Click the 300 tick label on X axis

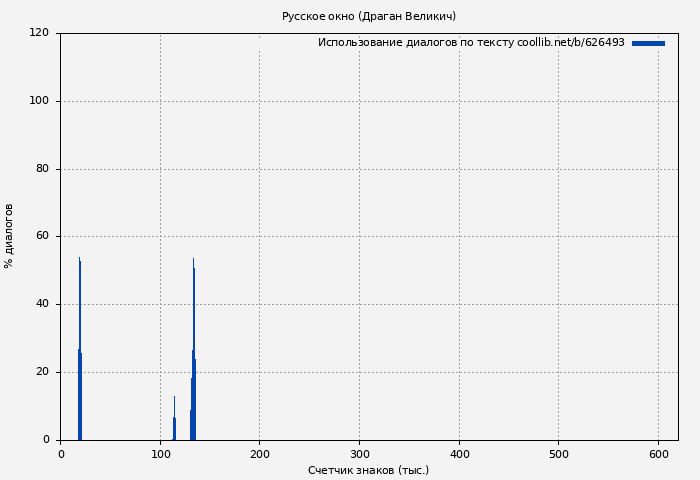click(359, 454)
